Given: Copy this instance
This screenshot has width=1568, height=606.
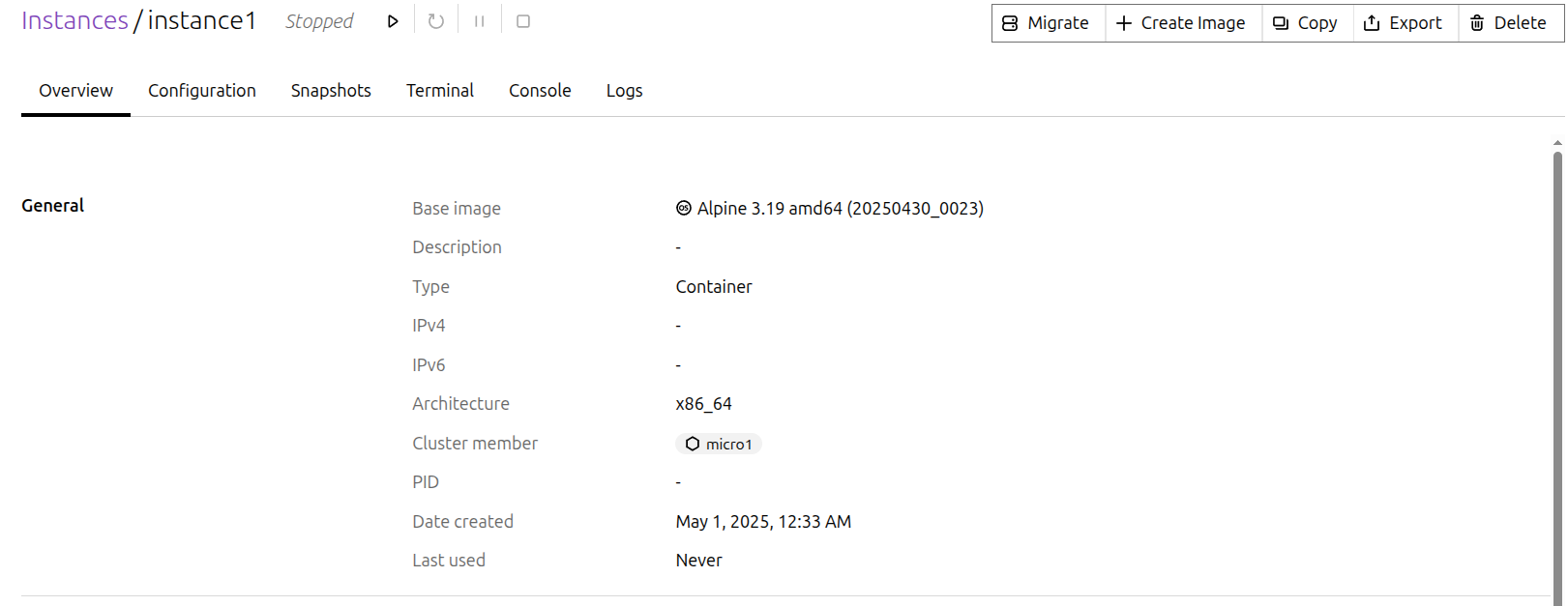Looking at the screenshot, I should (1306, 23).
